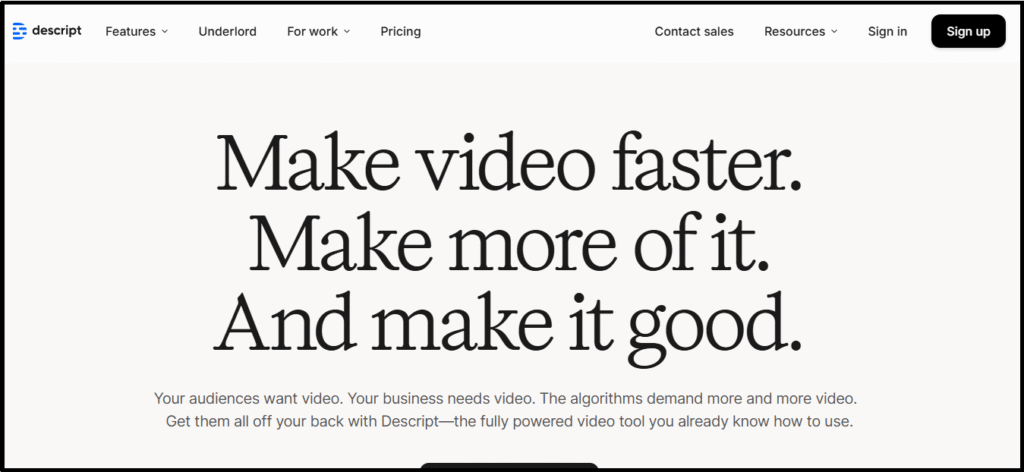Click the sentence "Your audiences want video."
The width and height of the screenshot is (1024, 472).
[x=249, y=398]
